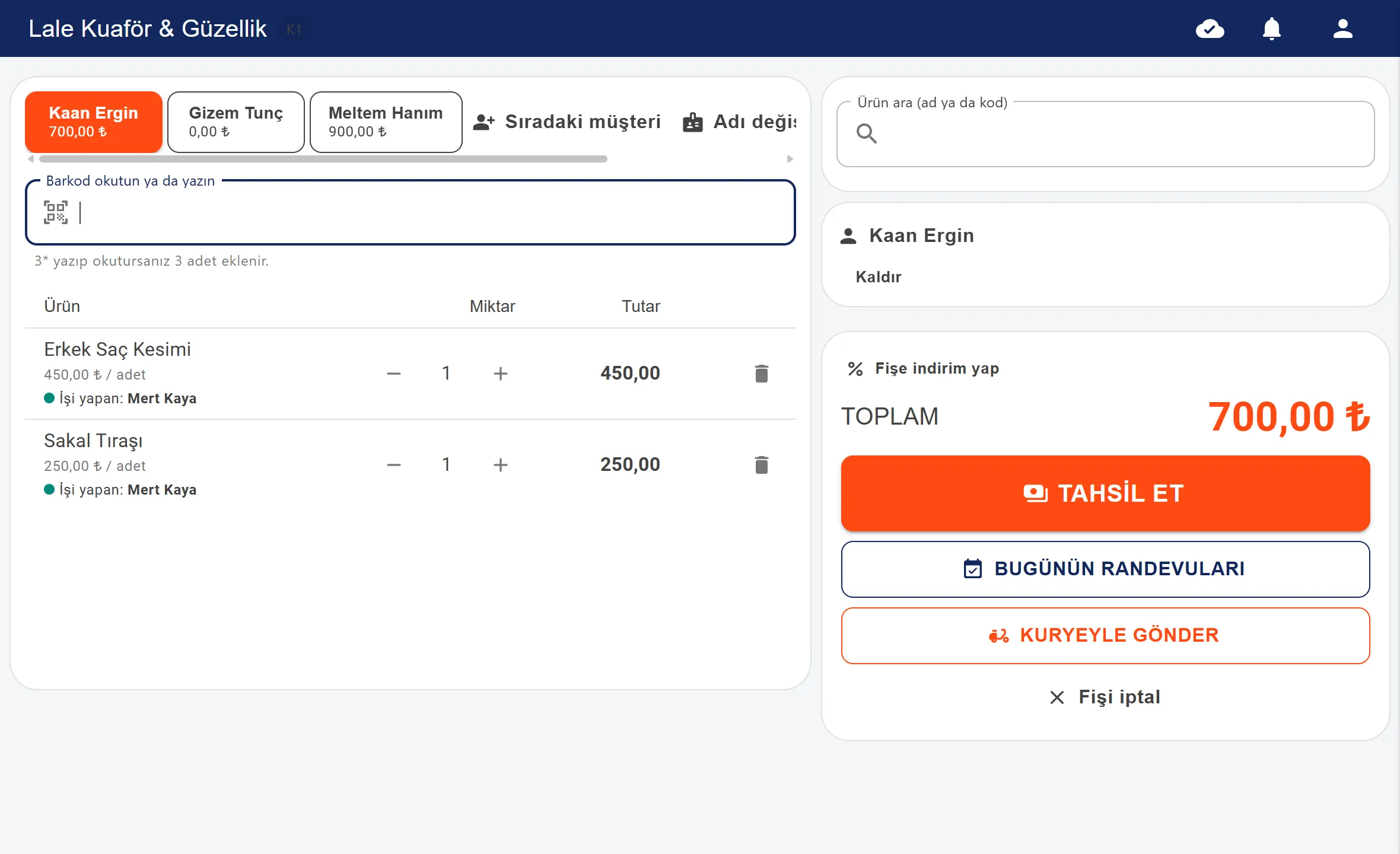Screen dimensions: 1400x854
Task: Open the user account icon
Action: tap(1343, 28)
